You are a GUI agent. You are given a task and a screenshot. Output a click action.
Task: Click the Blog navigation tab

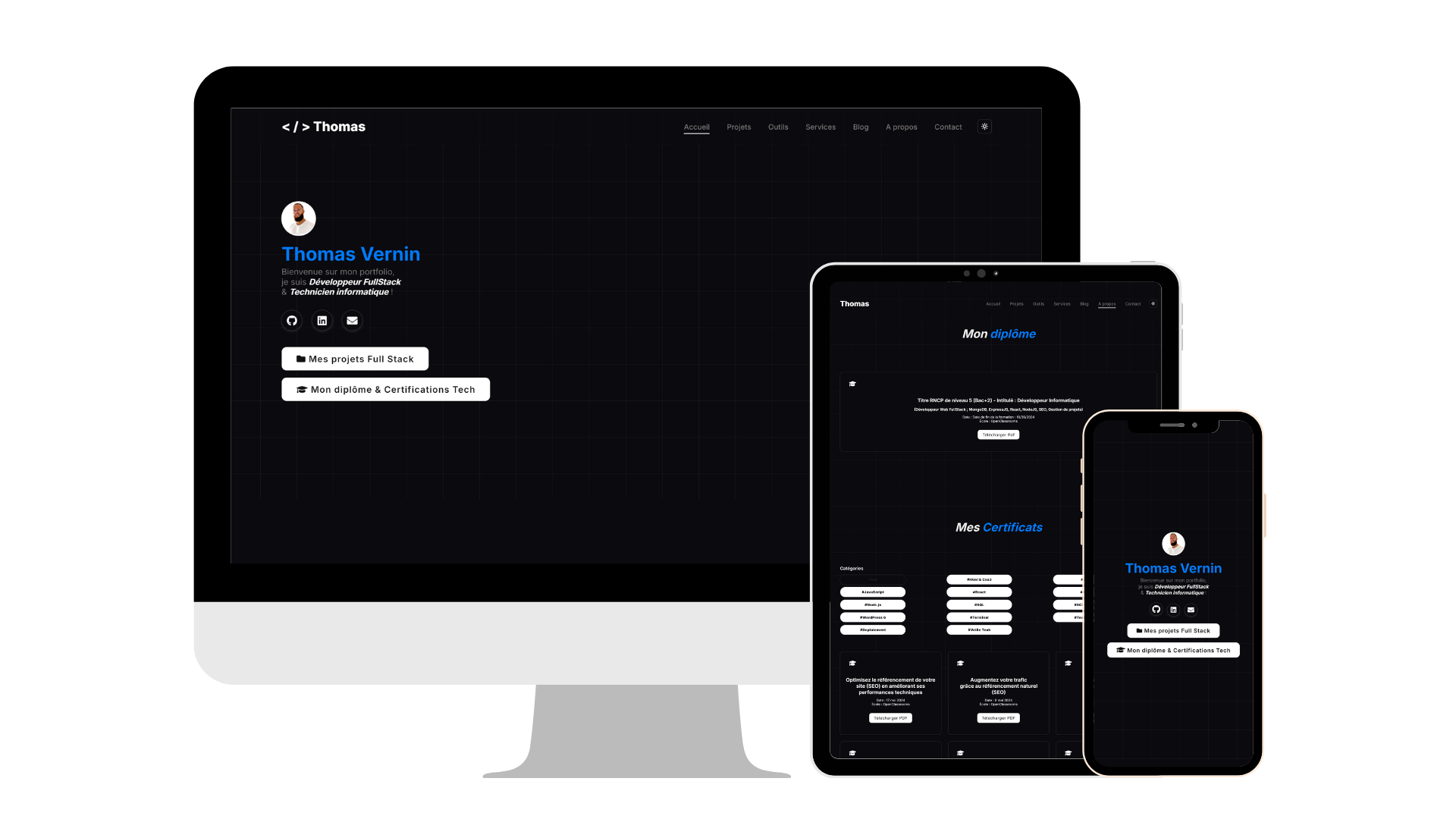859,126
